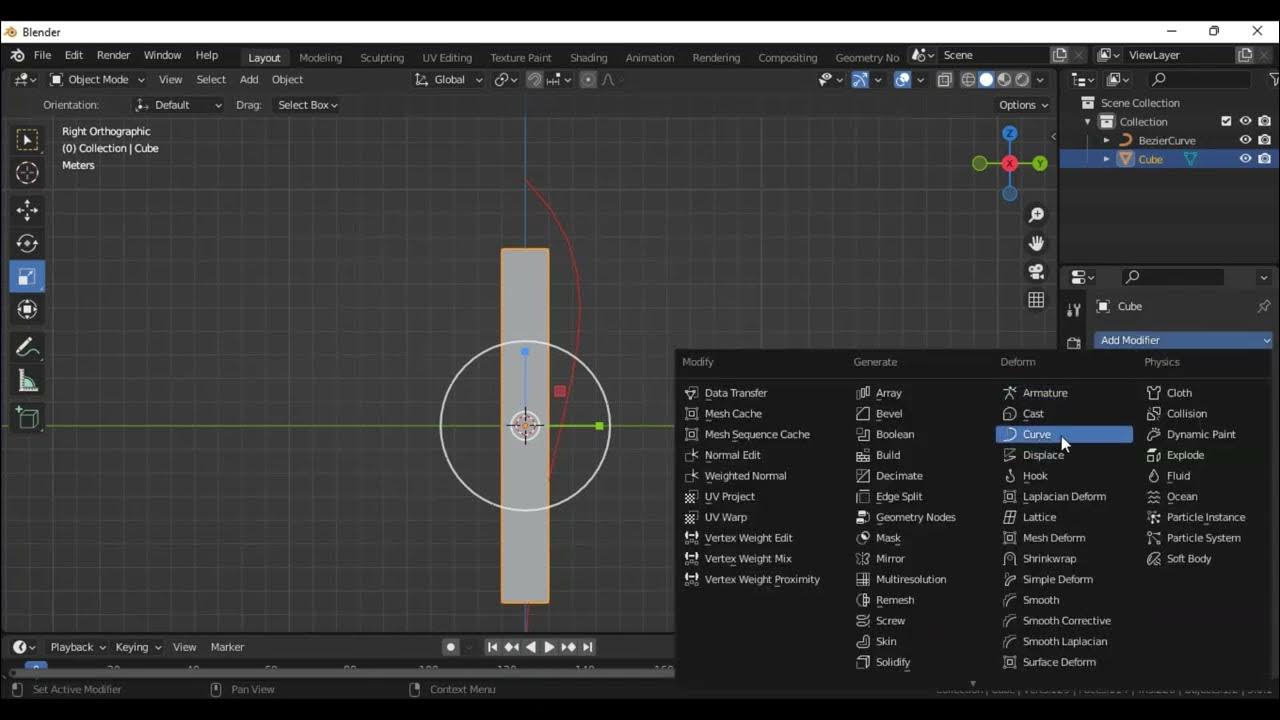The image size is (1280, 720).
Task: Toggle Collection viewport visibility eye
Action: 1246,122
